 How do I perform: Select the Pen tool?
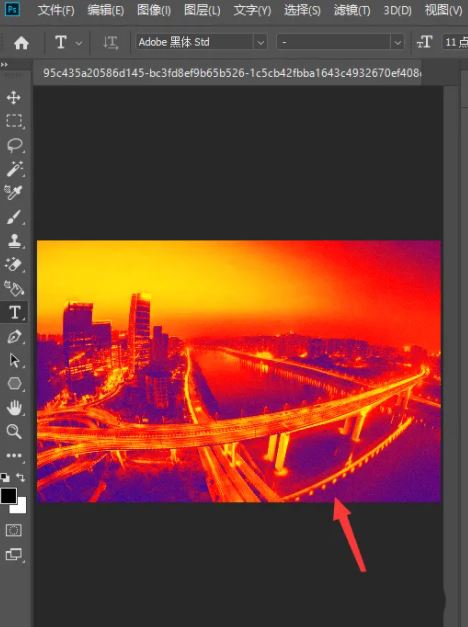pyautogui.click(x=14, y=337)
